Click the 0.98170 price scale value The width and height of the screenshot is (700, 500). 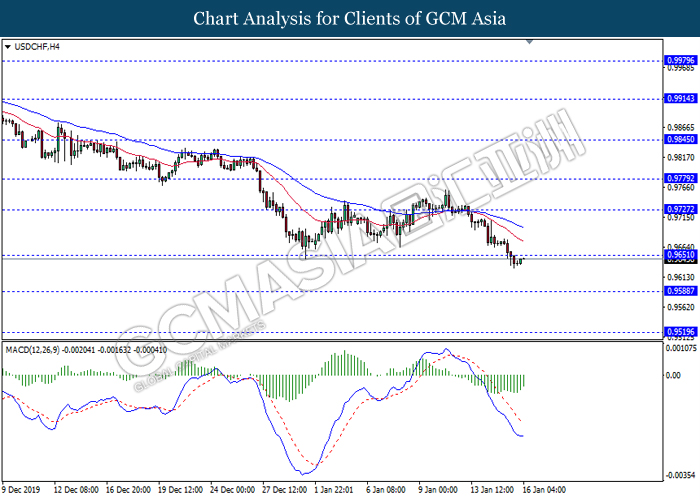pos(681,158)
